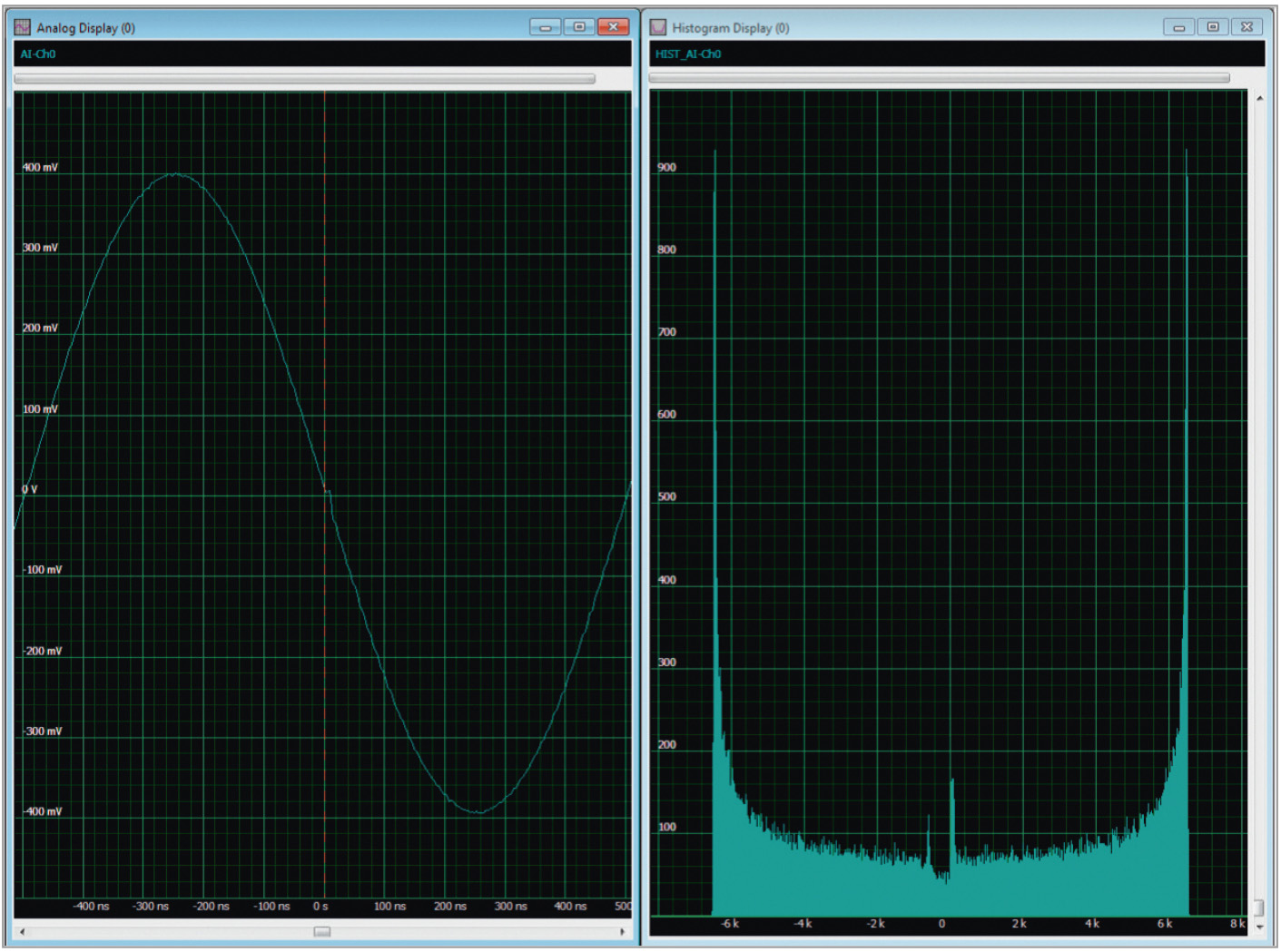Click the histogram 900 count label
Image resolution: width=1281 pixels, height=952 pixels.
666,168
